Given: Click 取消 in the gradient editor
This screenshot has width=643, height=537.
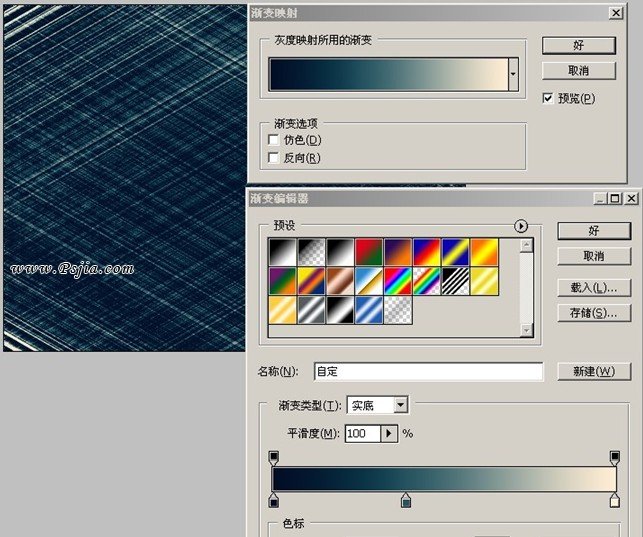Looking at the screenshot, I should click(x=594, y=256).
